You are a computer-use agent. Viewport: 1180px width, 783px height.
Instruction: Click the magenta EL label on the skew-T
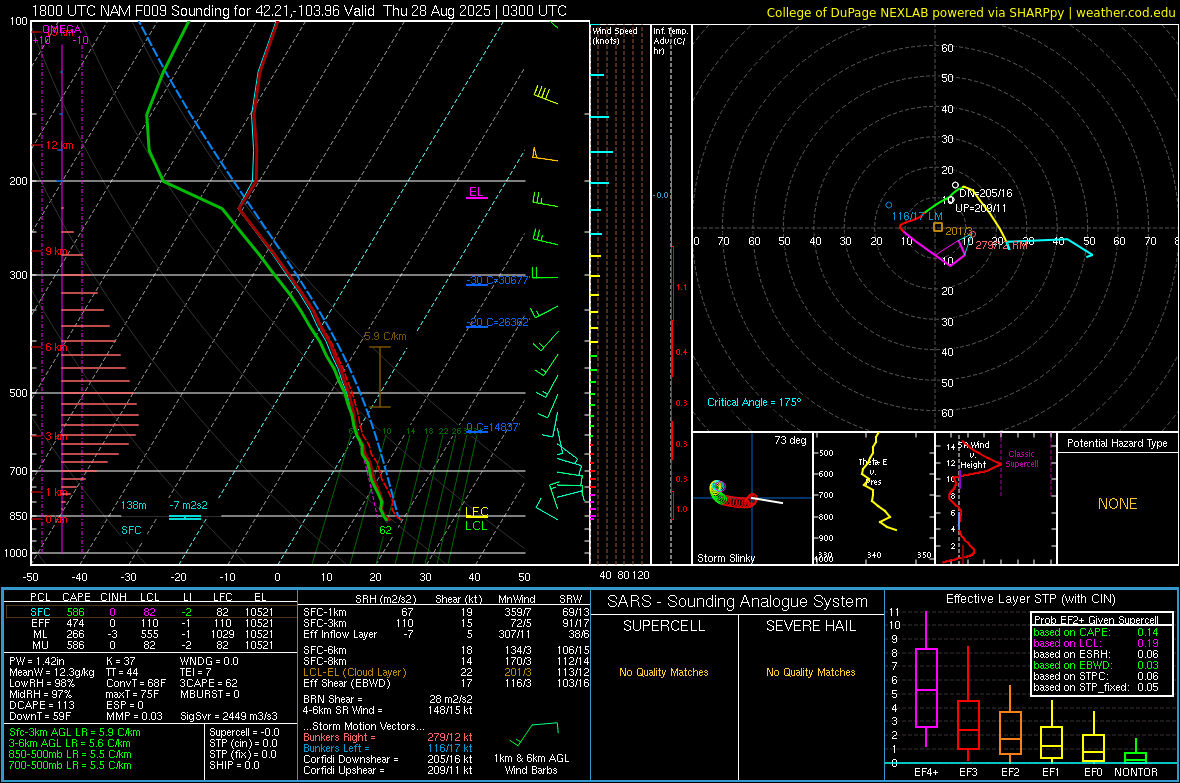(476, 192)
